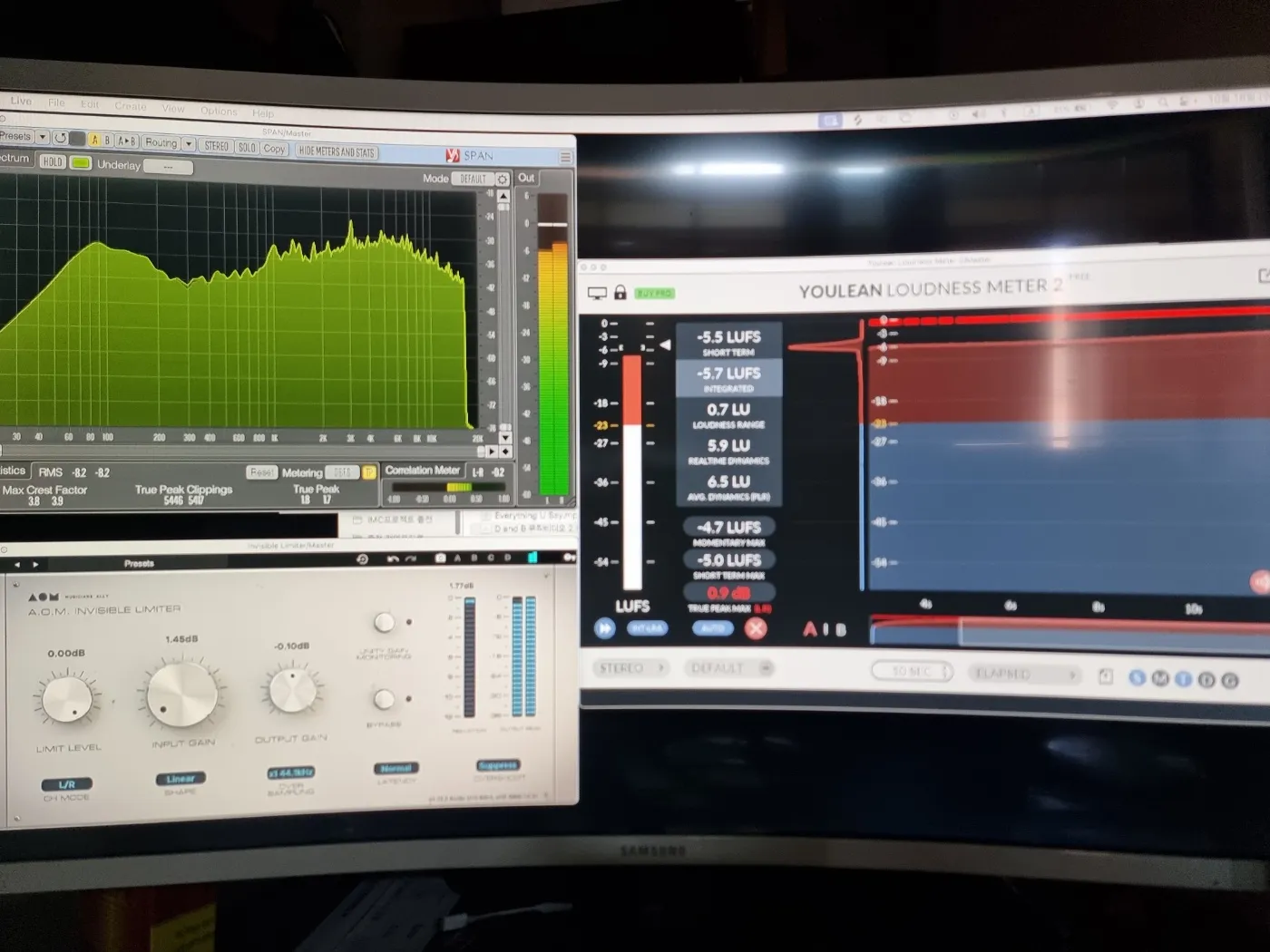Toggle the HOLD button in SPAN
1270x952 pixels.
coord(53,161)
